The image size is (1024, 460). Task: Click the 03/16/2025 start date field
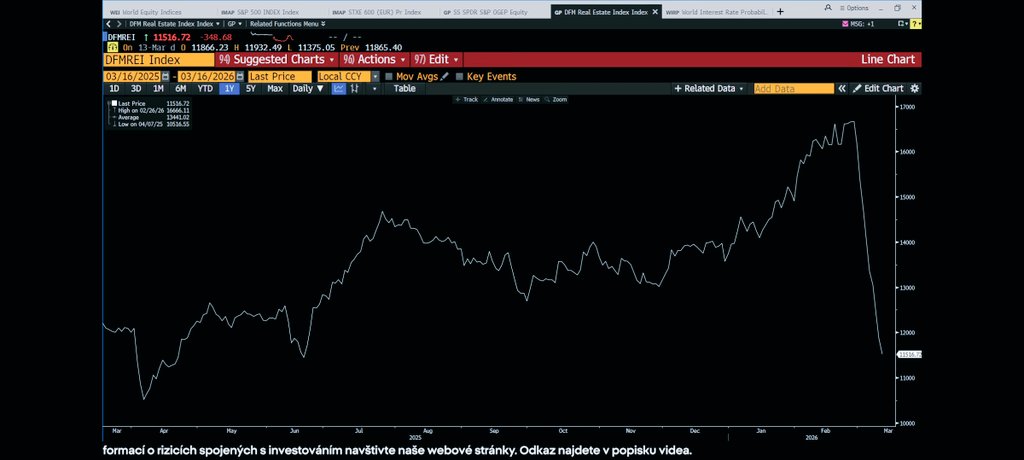click(132, 76)
